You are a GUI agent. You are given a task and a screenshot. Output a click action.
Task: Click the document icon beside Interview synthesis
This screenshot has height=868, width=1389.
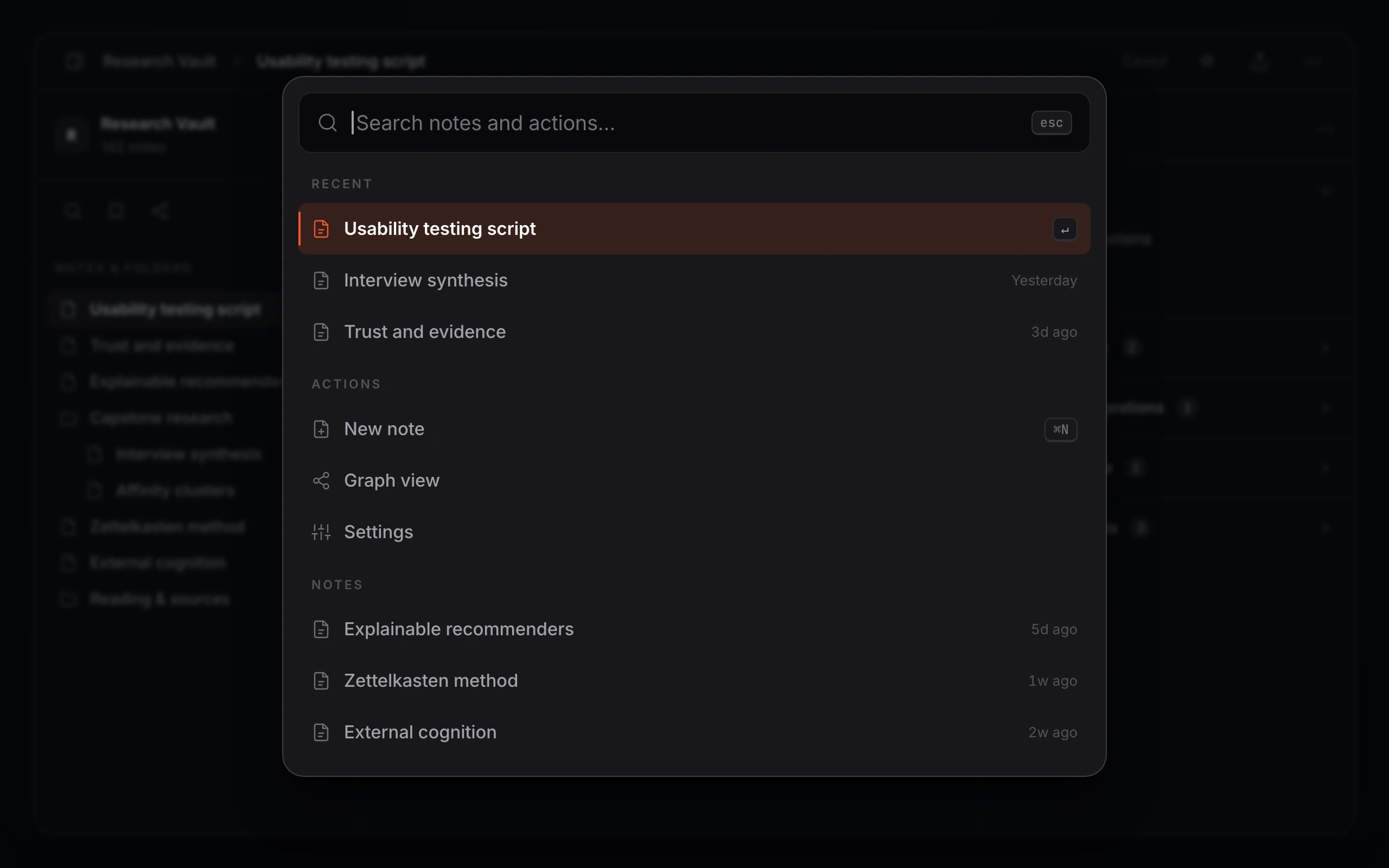click(321, 280)
